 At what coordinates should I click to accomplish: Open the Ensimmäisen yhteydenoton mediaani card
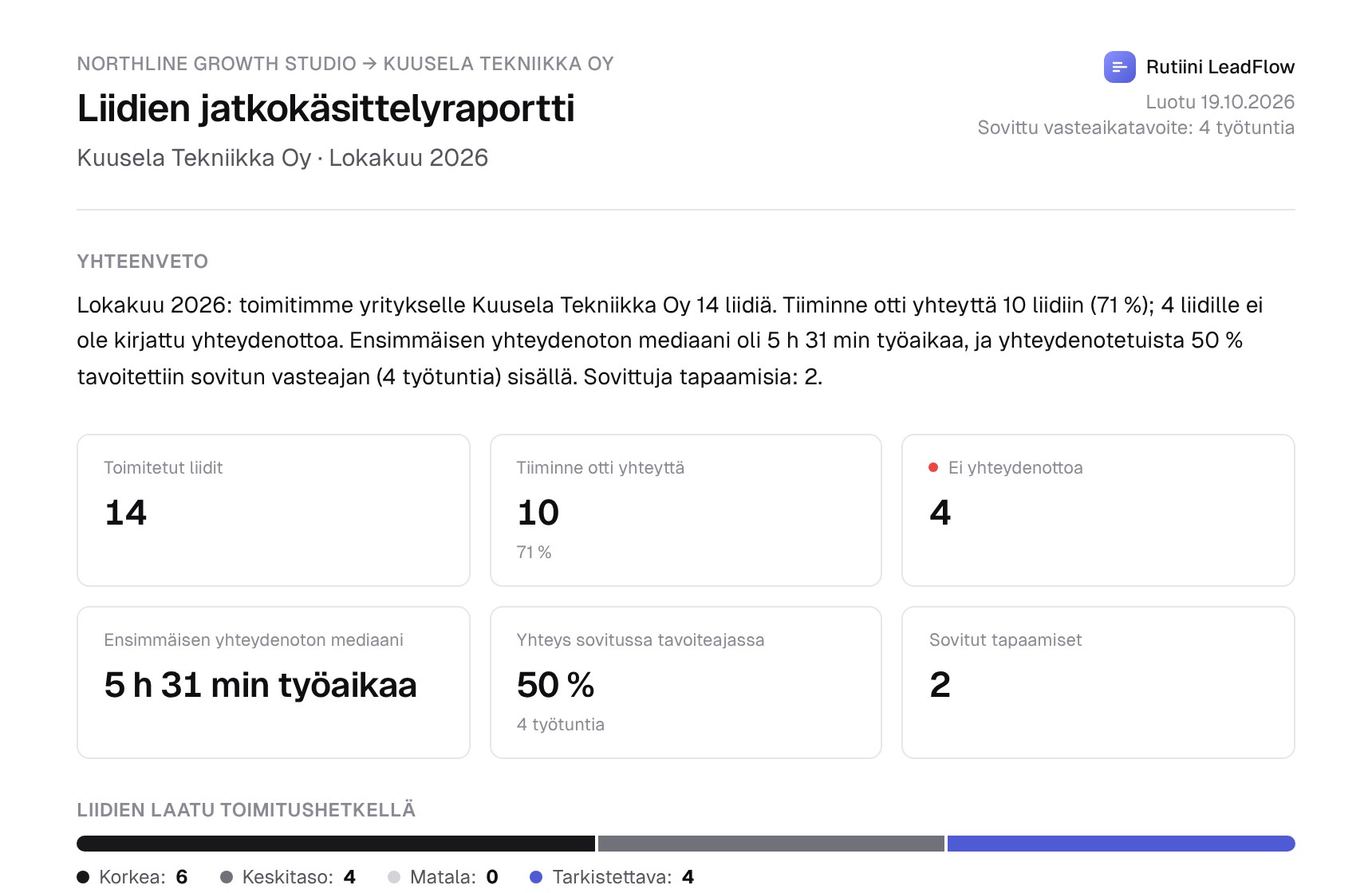point(274,683)
